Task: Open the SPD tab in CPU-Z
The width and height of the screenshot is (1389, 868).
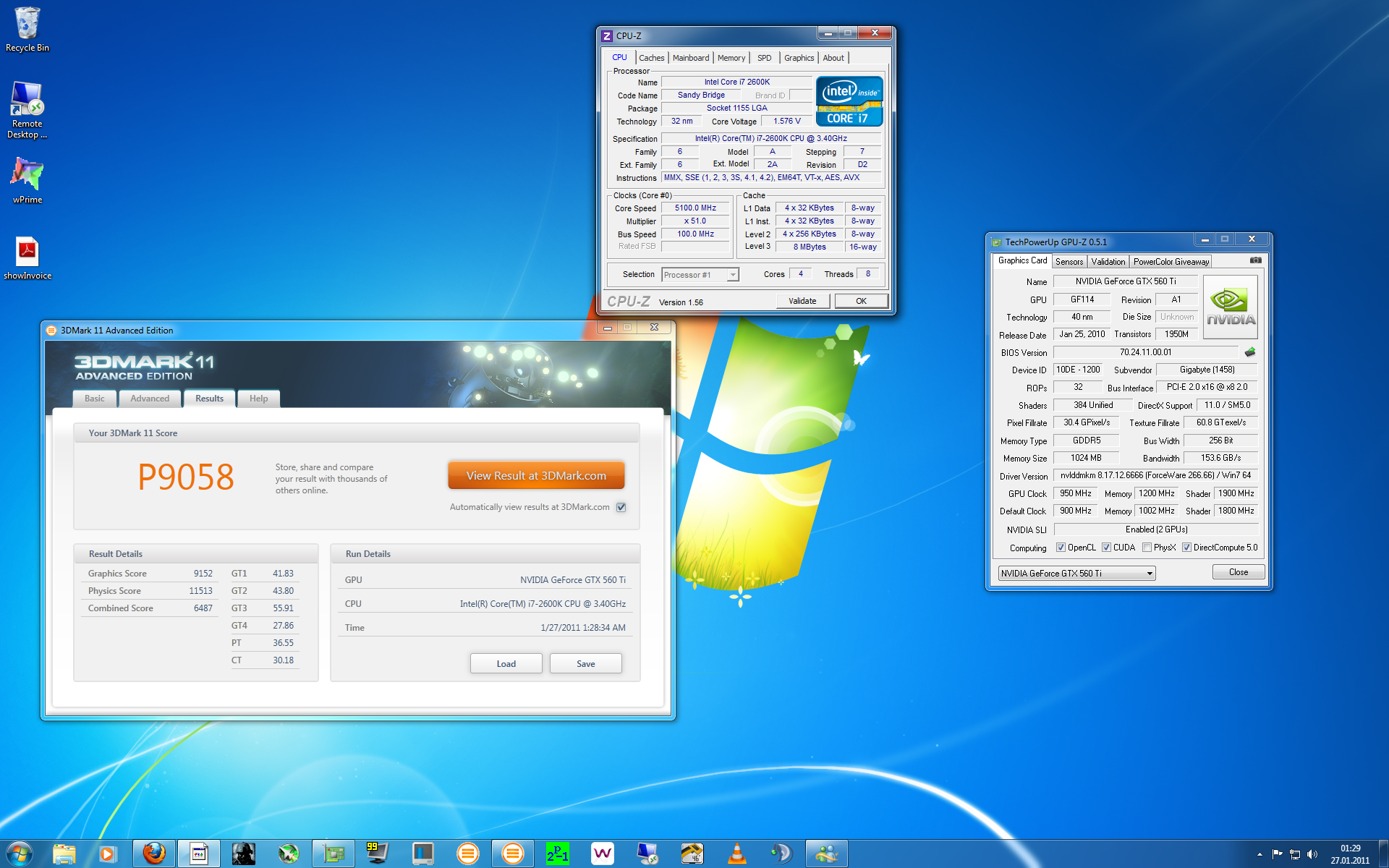Action: pos(764,58)
